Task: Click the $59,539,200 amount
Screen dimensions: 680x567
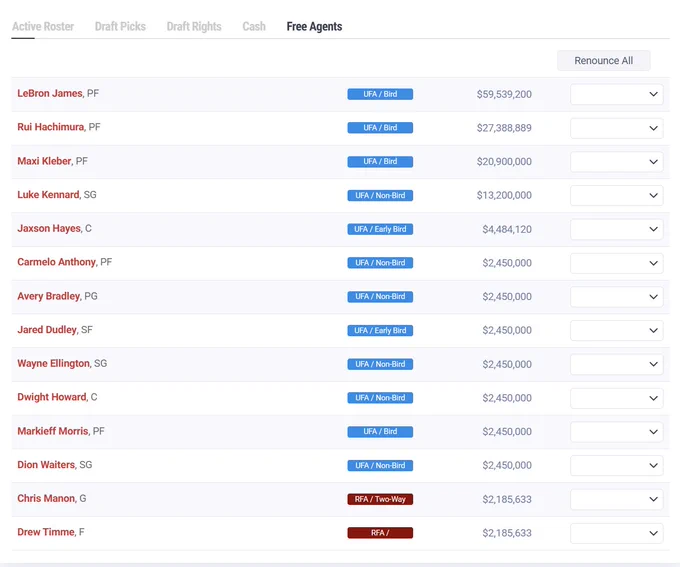Action: pos(504,94)
